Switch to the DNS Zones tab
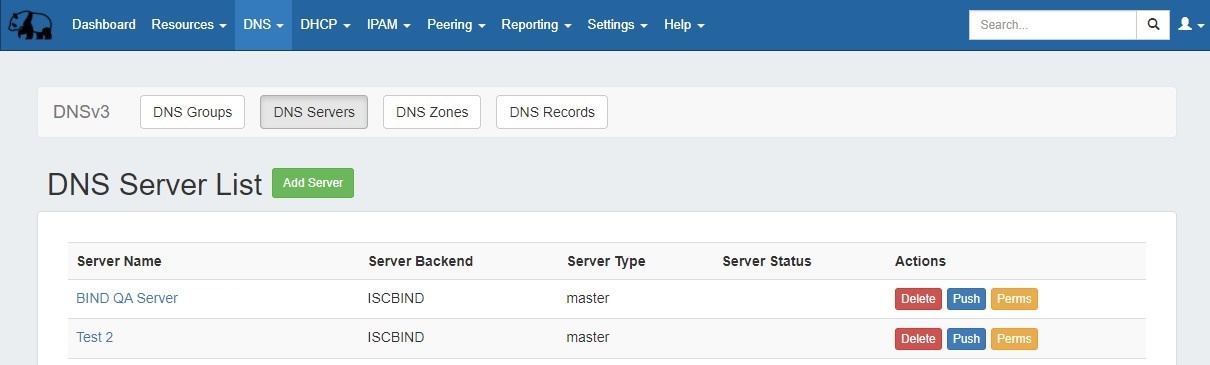1210x365 pixels. coord(432,112)
